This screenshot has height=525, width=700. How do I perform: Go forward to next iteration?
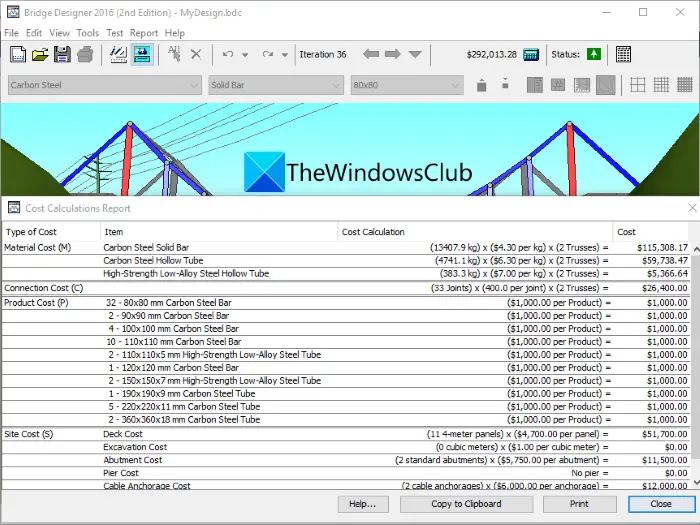392,54
